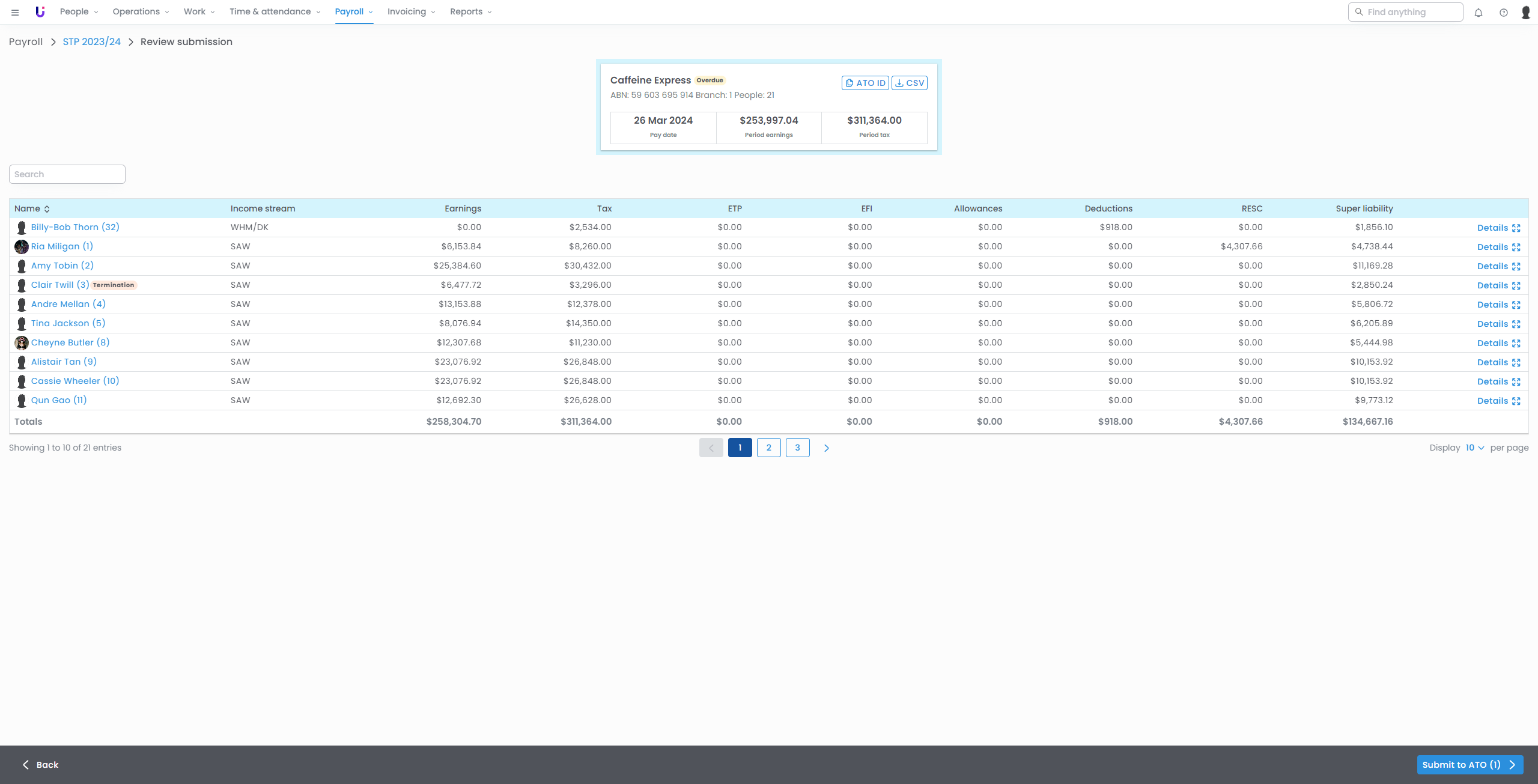Viewport: 1538px width, 784px height.
Task: Expand the Time & attendance menu
Action: point(275,11)
